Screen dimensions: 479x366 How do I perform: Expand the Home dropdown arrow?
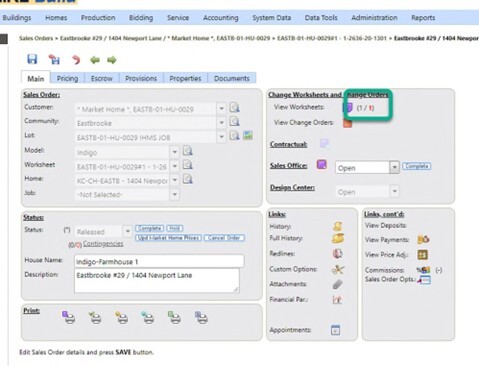[174, 180]
